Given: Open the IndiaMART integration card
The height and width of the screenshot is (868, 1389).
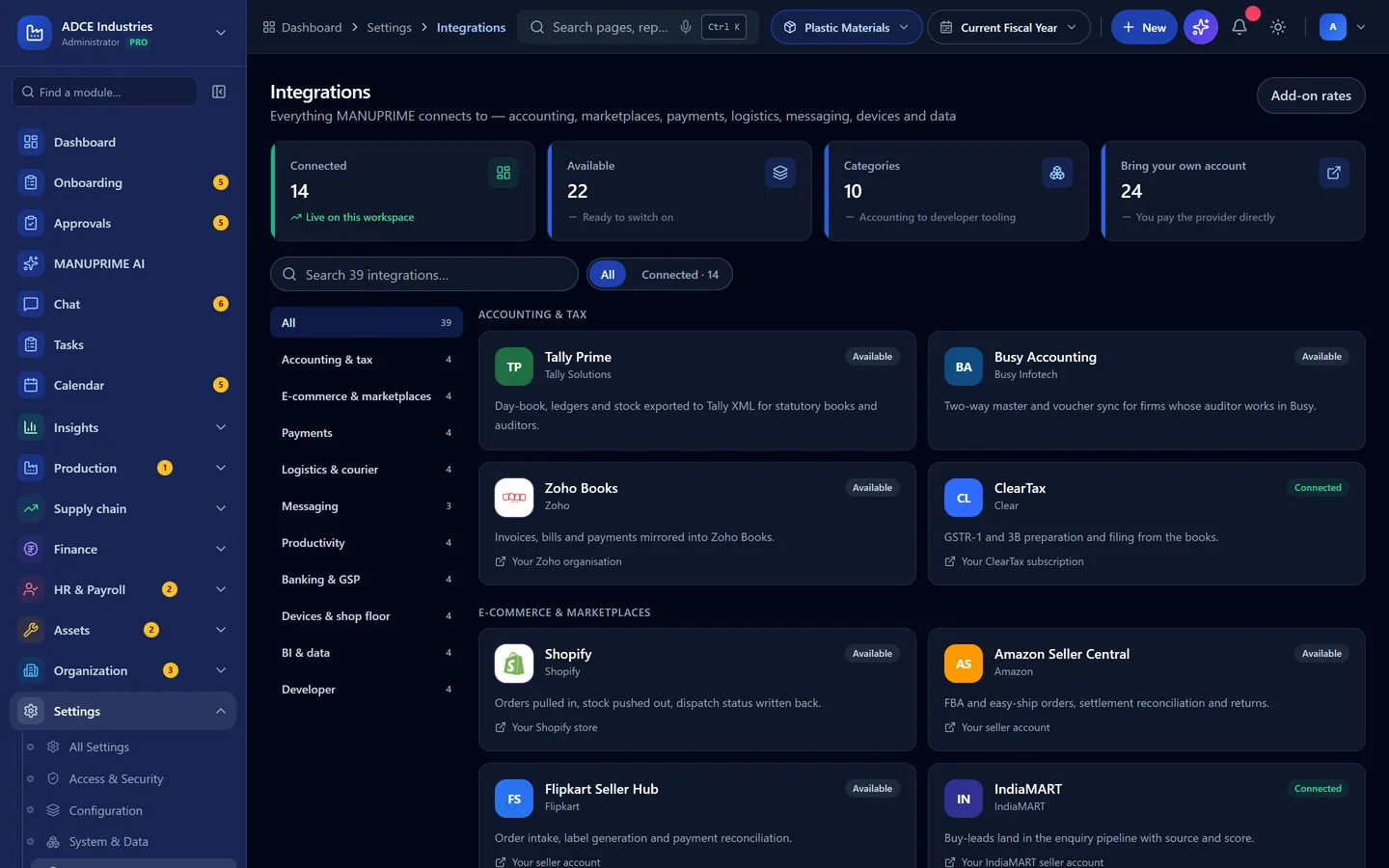Looking at the screenshot, I should [x=1146, y=816].
